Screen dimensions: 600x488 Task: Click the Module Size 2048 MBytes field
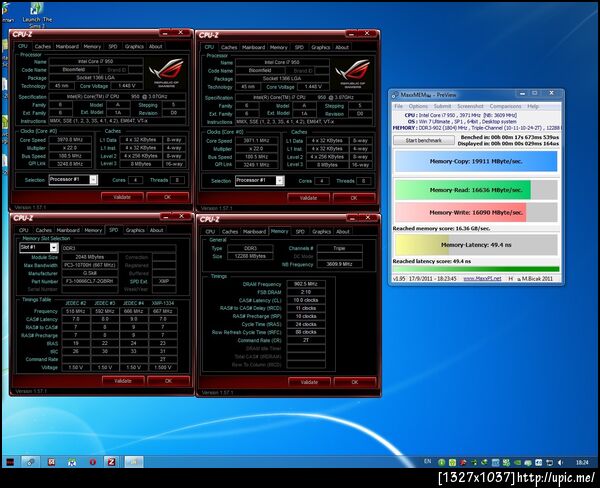[90, 257]
